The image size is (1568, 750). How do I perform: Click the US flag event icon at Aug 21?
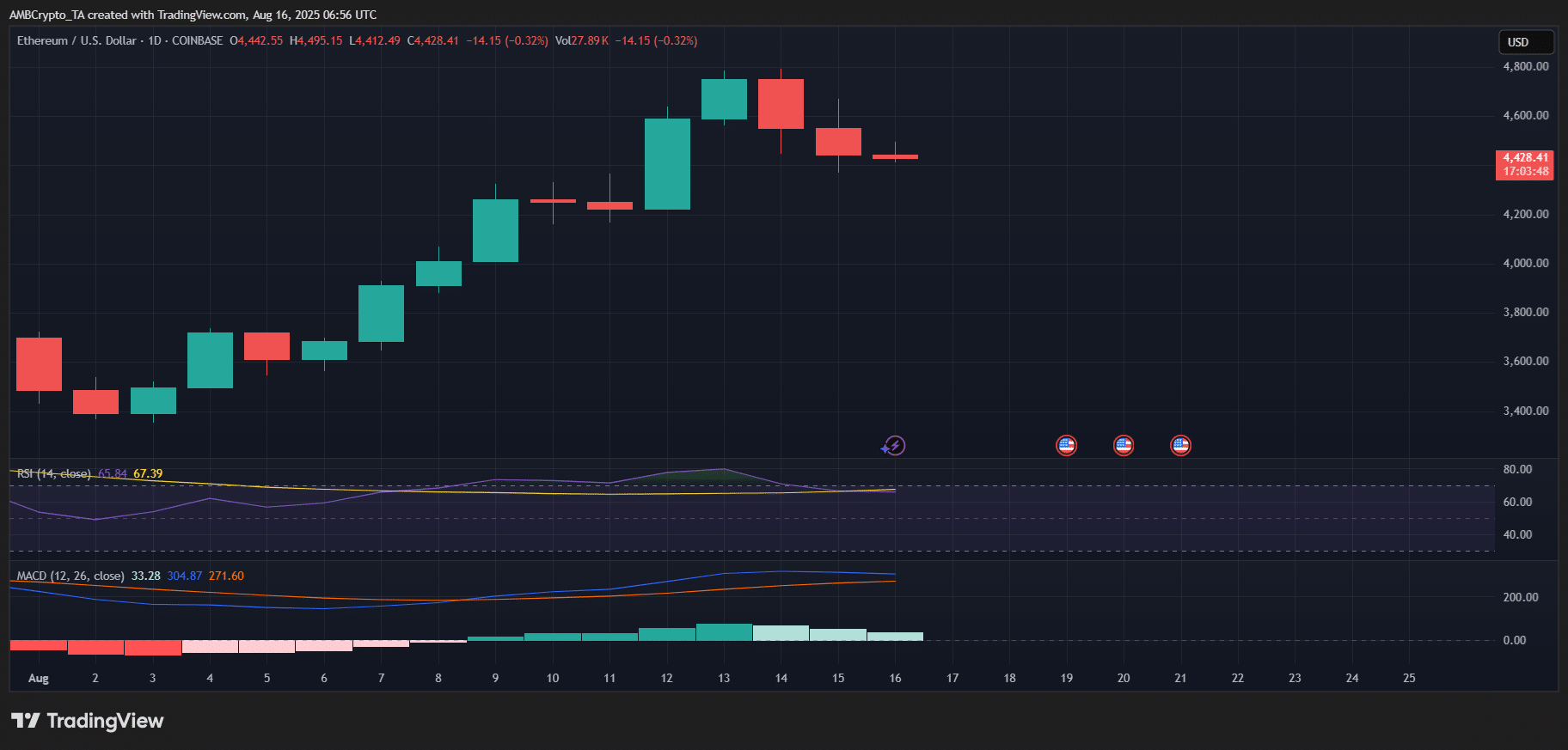1180,445
